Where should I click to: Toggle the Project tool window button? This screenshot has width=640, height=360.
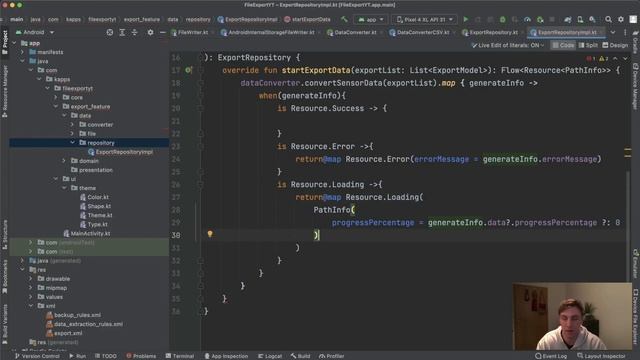[5, 42]
